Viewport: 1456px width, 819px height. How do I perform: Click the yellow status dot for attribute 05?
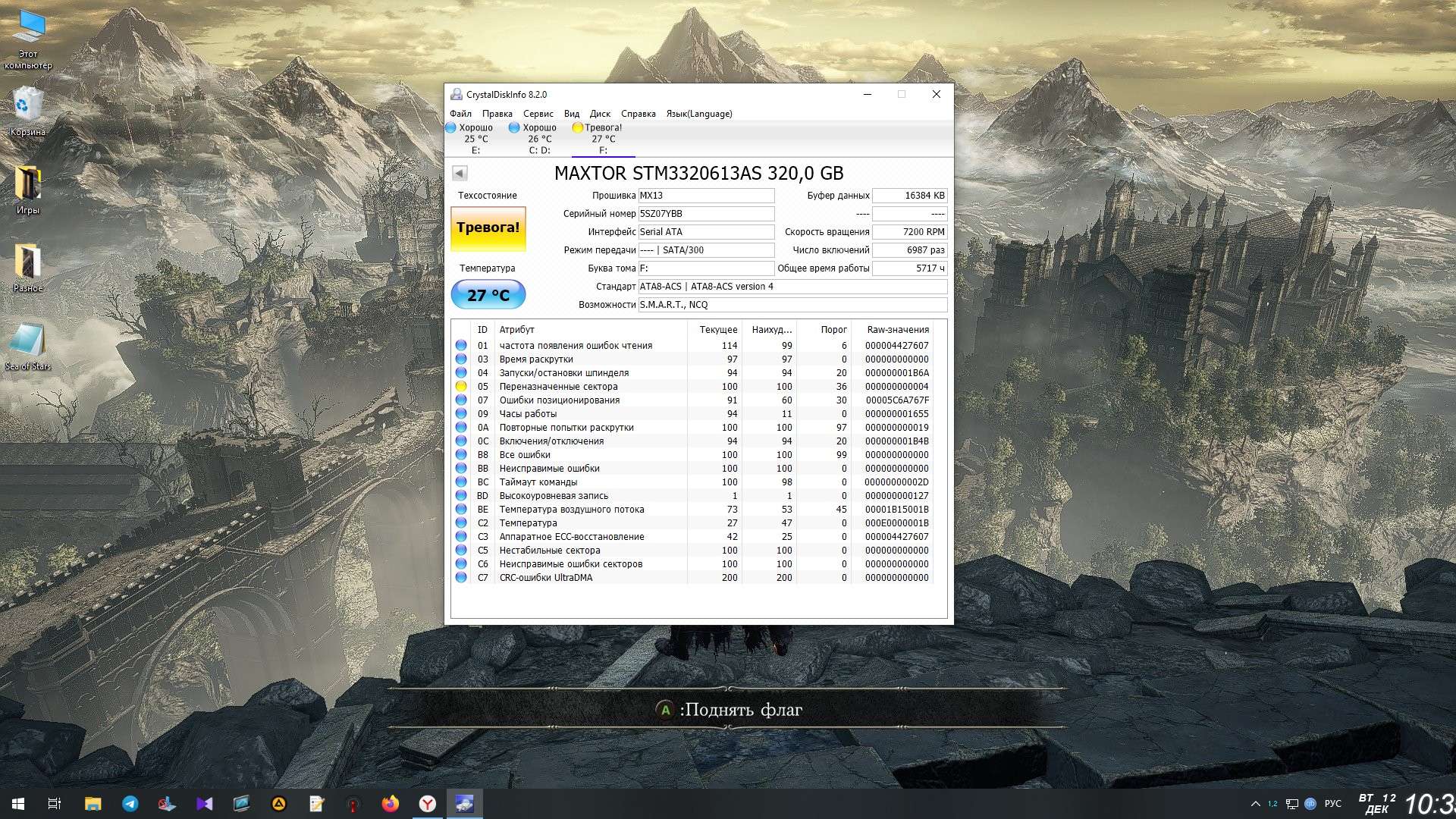461,387
